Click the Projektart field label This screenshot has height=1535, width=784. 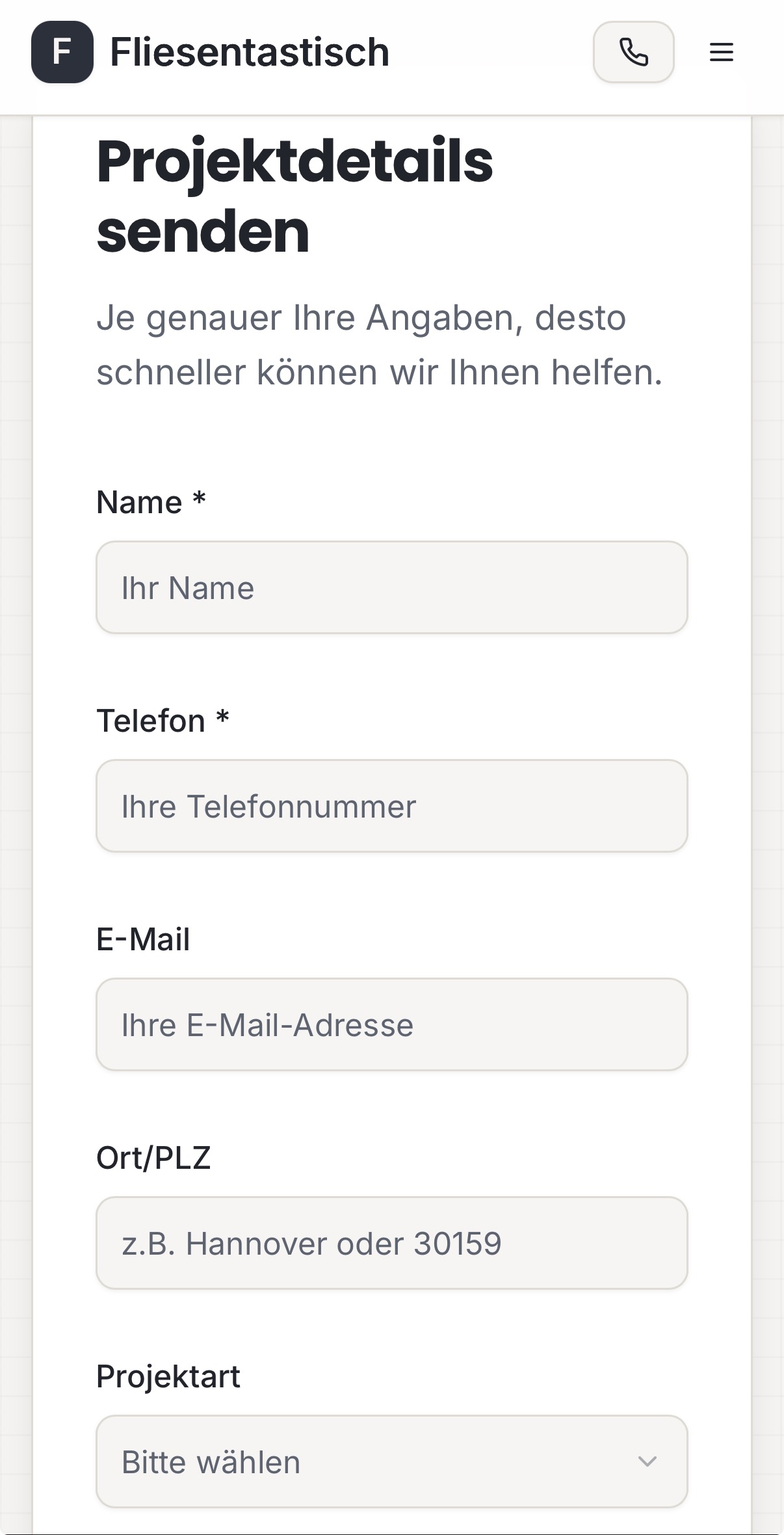point(168,1377)
